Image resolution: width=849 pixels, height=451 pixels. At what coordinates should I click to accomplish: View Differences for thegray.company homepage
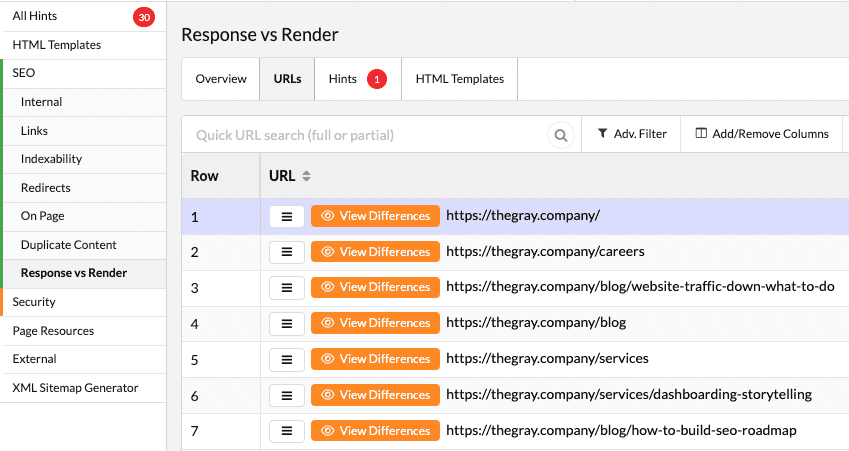click(375, 216)
